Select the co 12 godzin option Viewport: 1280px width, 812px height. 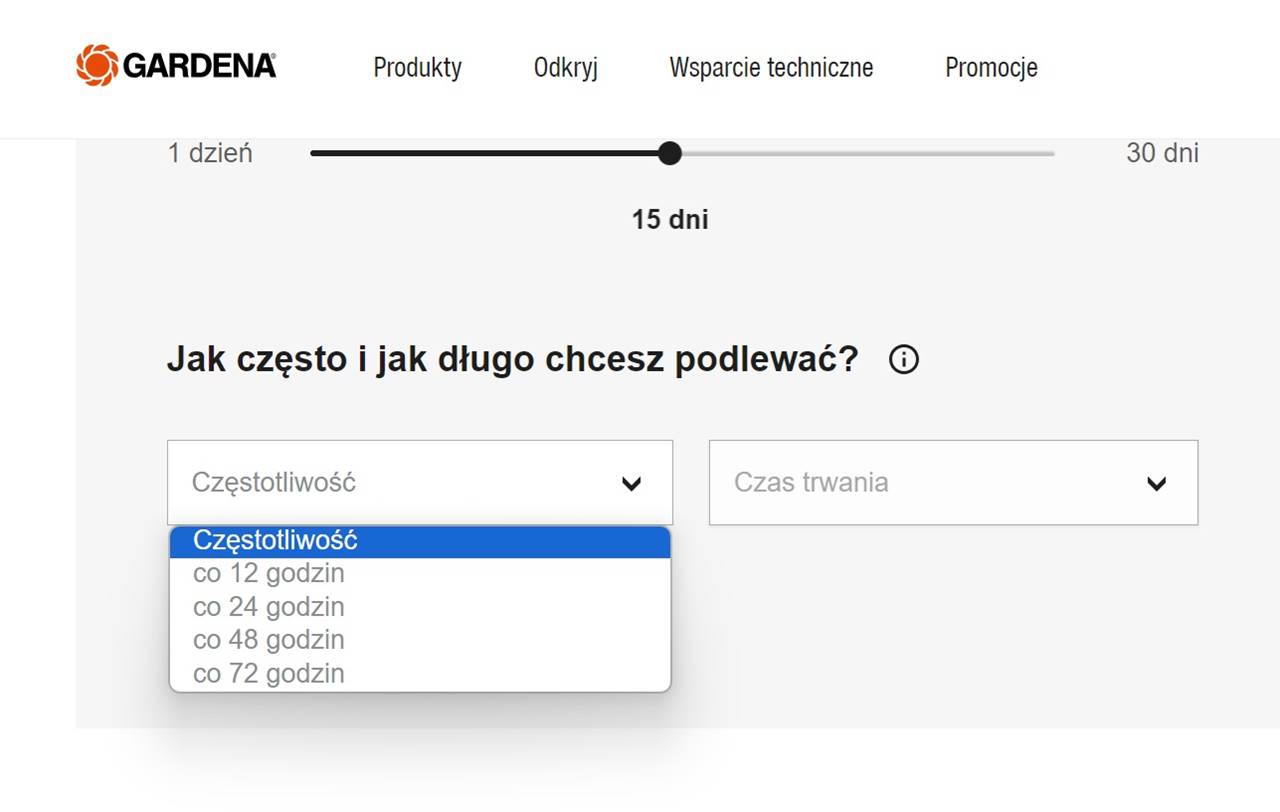268,573
